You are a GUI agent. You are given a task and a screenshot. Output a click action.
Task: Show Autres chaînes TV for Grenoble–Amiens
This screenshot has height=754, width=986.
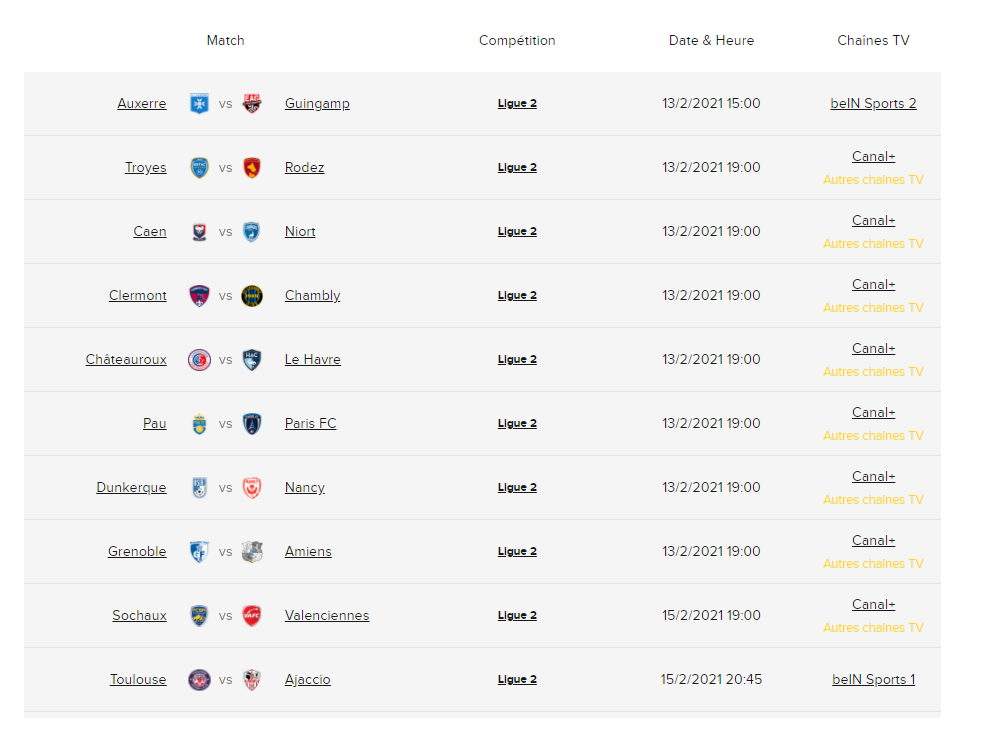(x=873, y=564)
